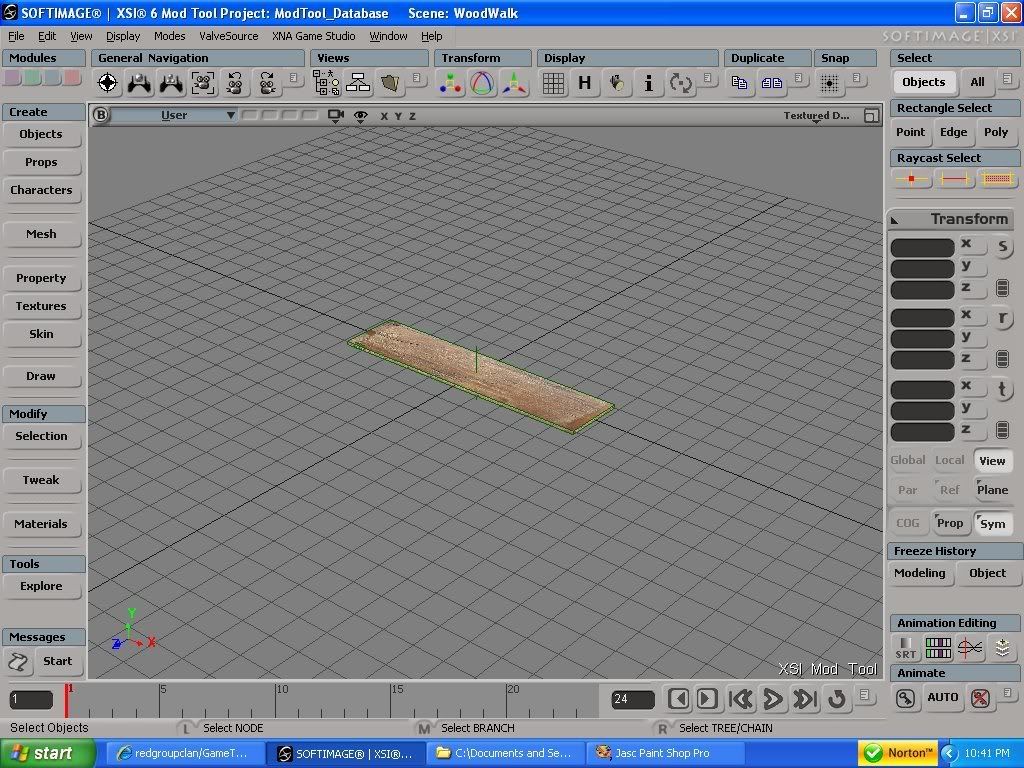Open the Textured display mode dropdown
1024x768 pixels.
[816, 116]
